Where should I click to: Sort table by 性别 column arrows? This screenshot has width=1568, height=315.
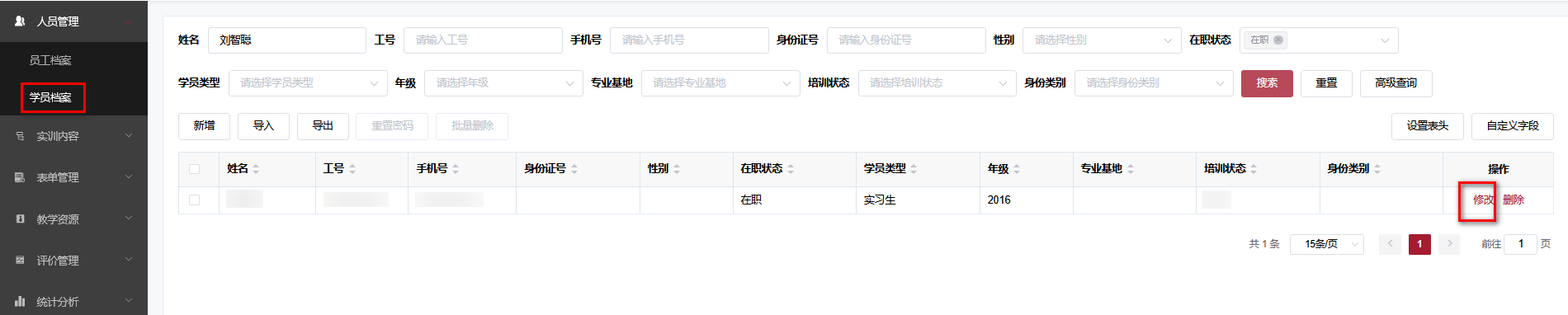click(x=677, y=168)
